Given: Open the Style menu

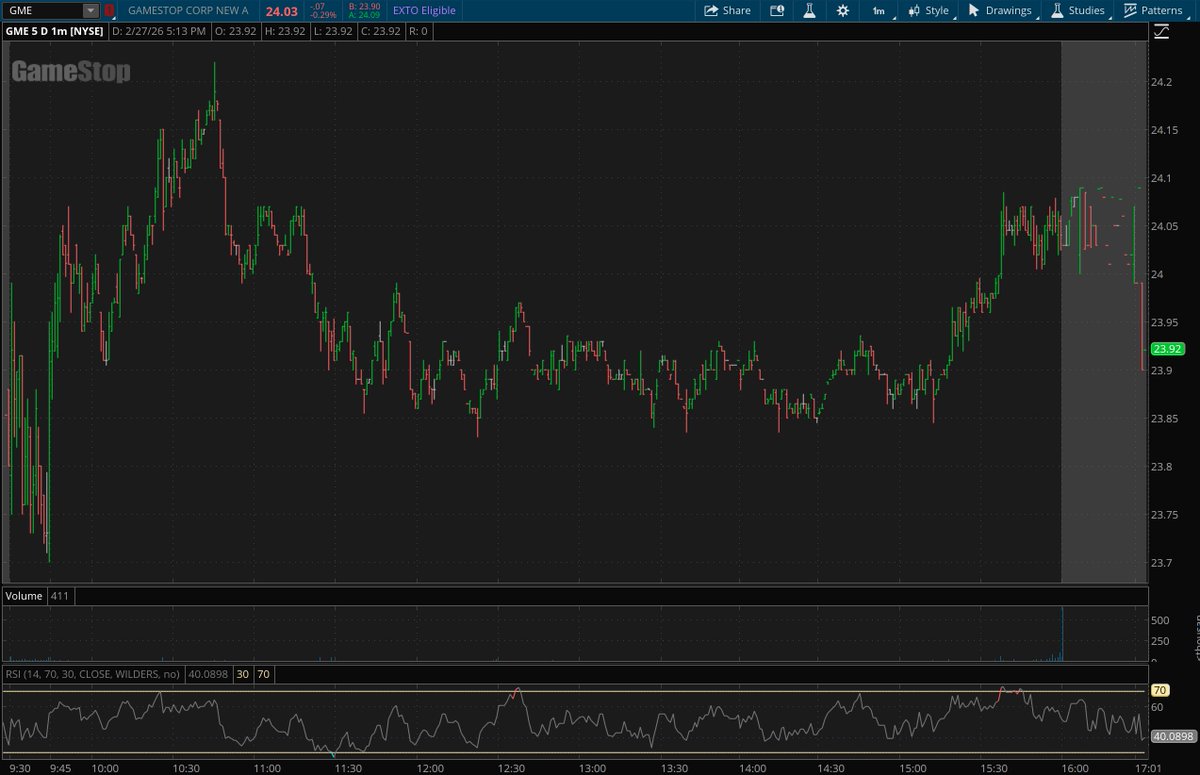Looking at the screenshot, I should tap(928, 10).
